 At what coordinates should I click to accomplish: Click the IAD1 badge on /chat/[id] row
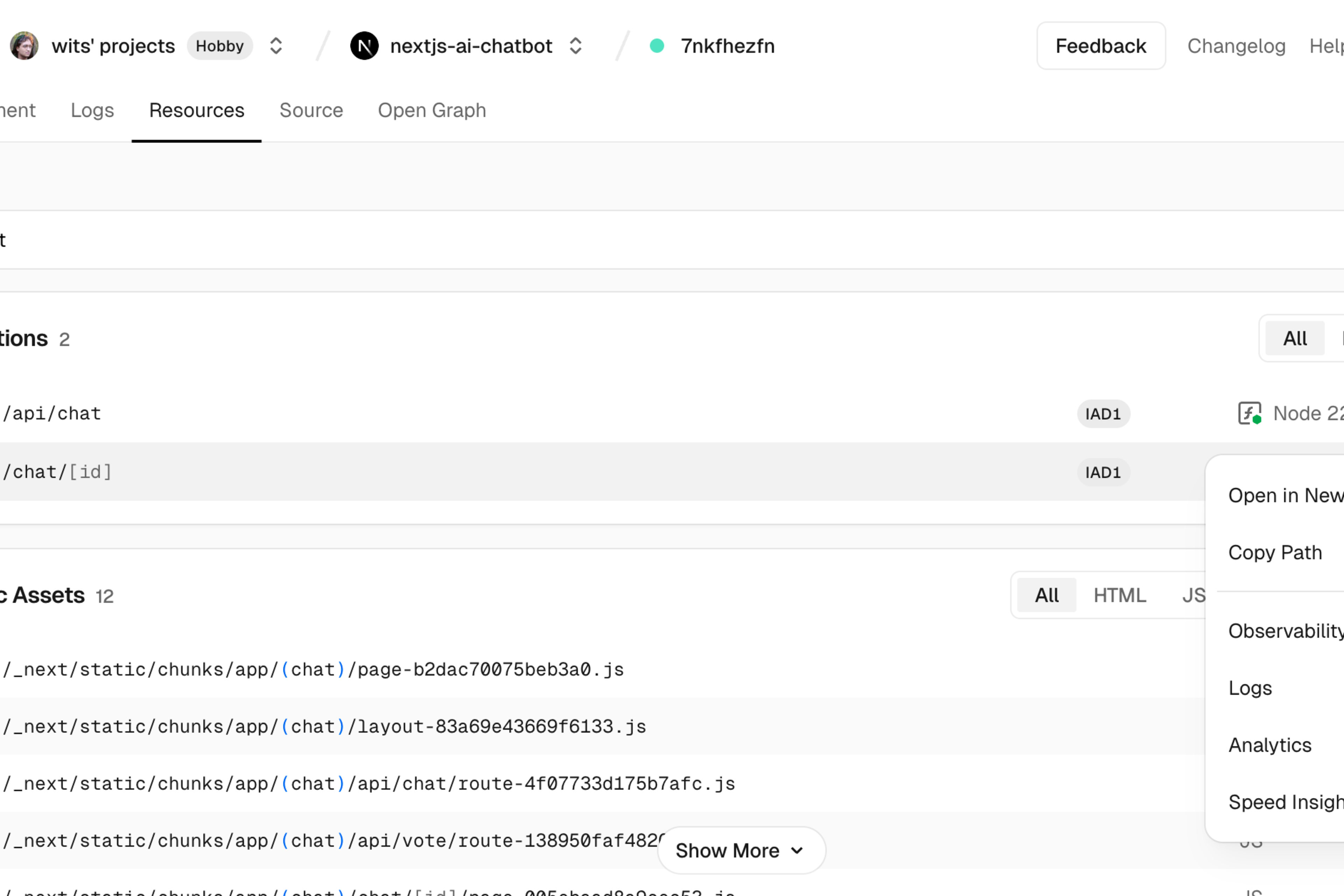point(1103,472)
